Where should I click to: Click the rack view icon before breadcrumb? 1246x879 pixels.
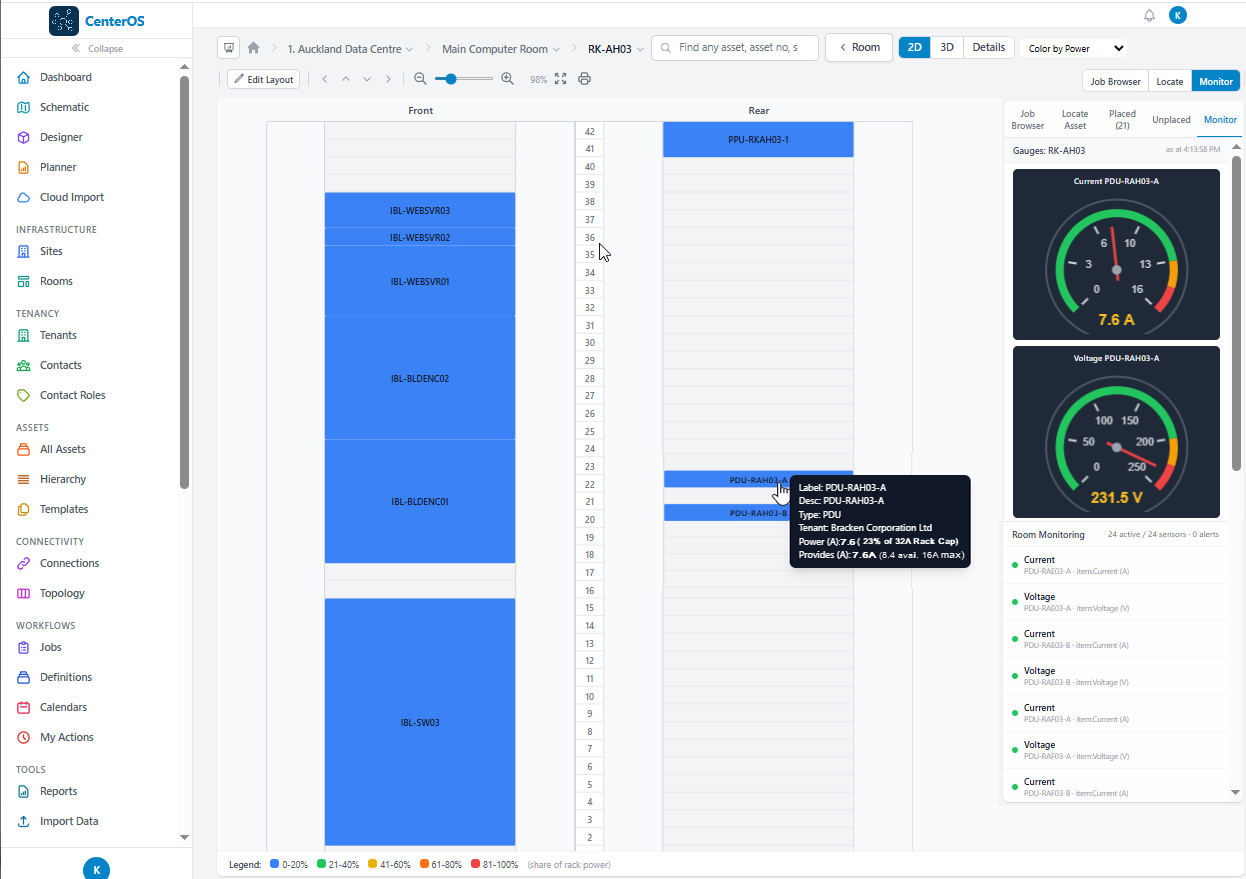[229, 48]
